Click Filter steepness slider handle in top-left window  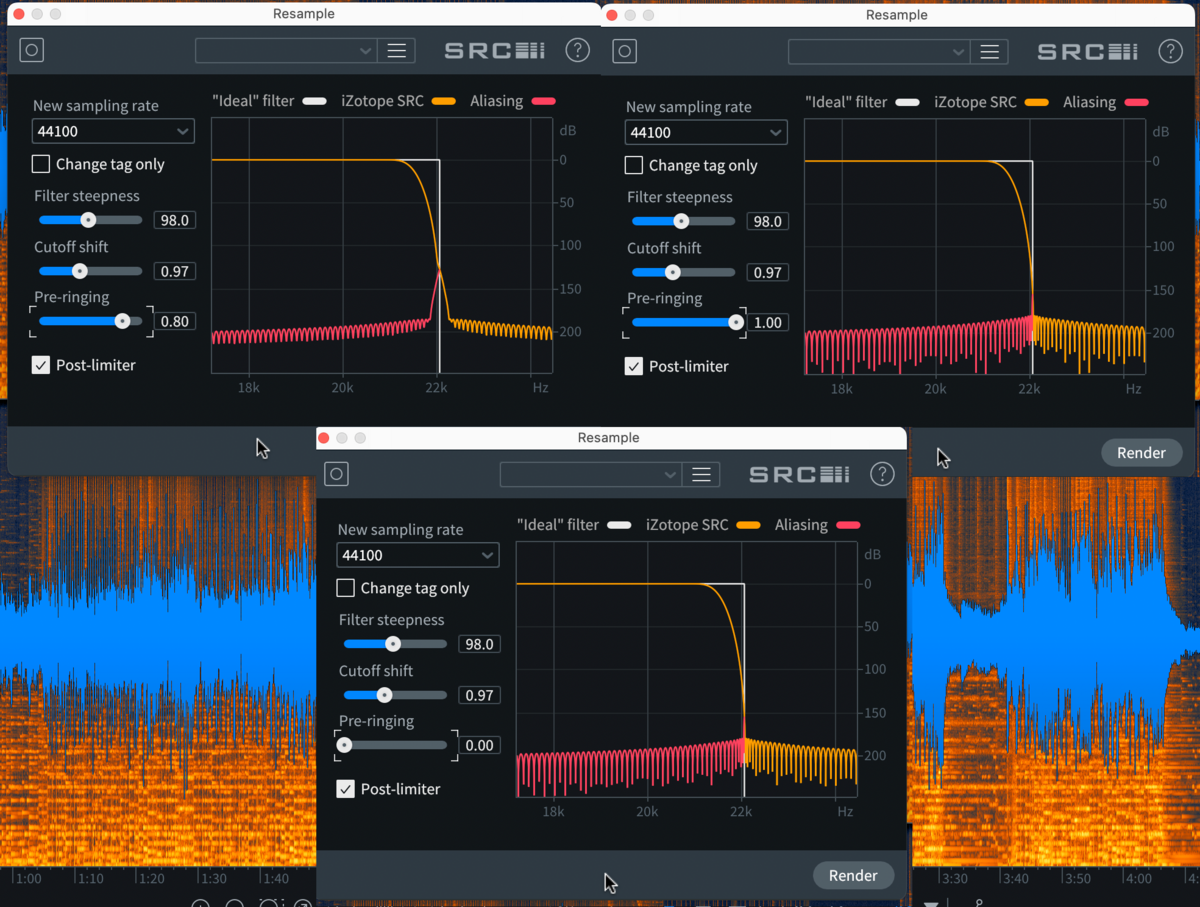pos(88,220)
